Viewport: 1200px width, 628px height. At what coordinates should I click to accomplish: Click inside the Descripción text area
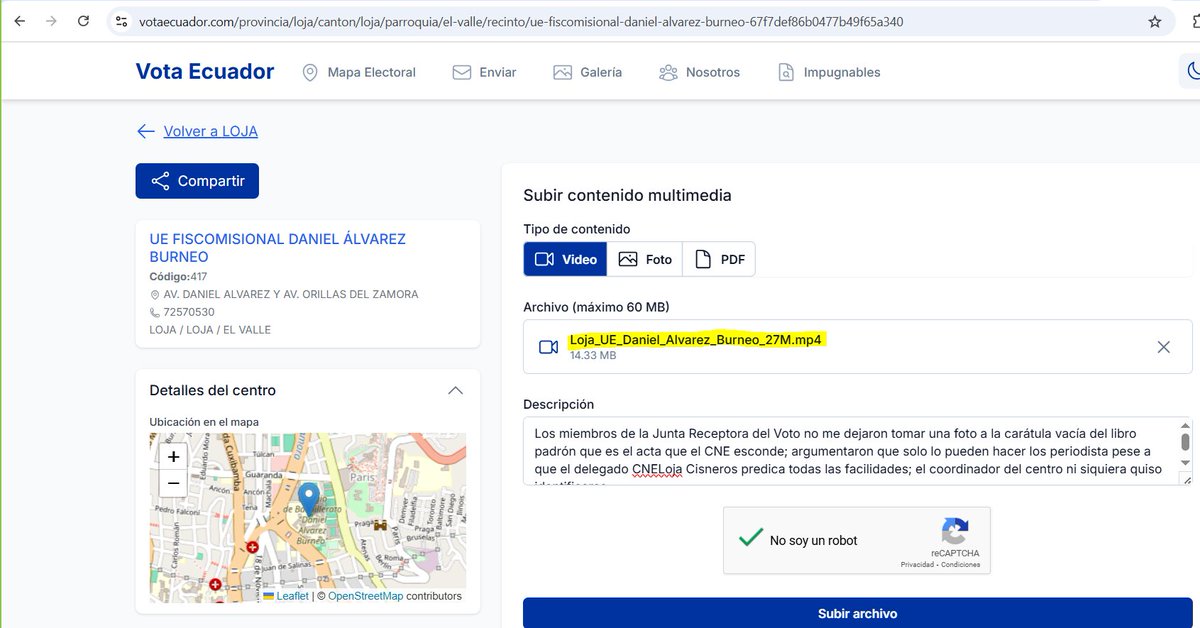(850, 451)
